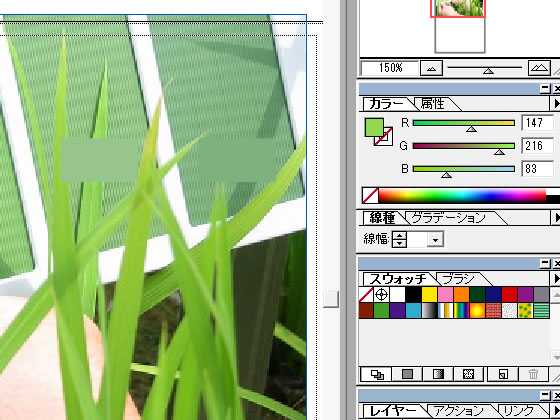Select the Registration swatch with crosshair
Viewport: 560px width, 420px height.
(x=382, y=295)
